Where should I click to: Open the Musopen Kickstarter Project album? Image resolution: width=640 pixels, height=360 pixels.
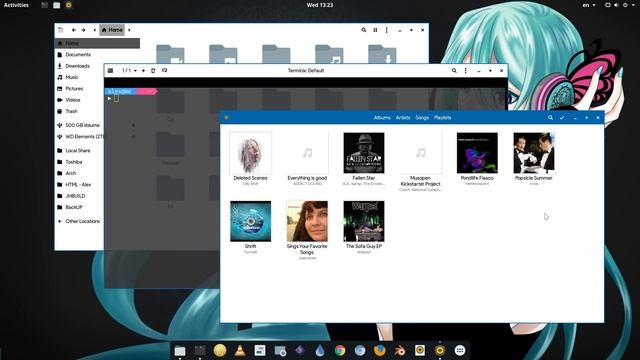click(x=420, y=153)
